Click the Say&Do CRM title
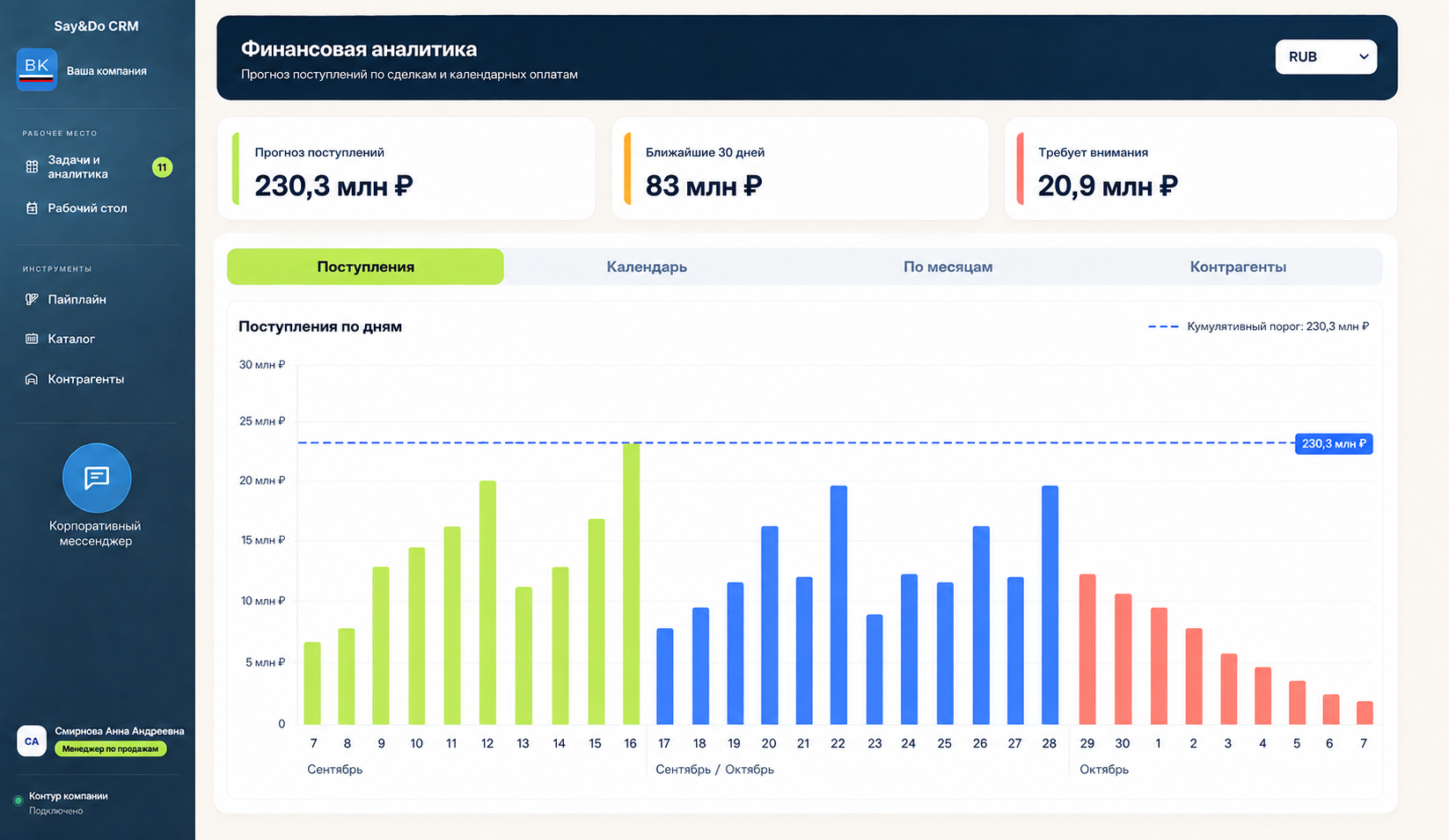 coord(97,26)
